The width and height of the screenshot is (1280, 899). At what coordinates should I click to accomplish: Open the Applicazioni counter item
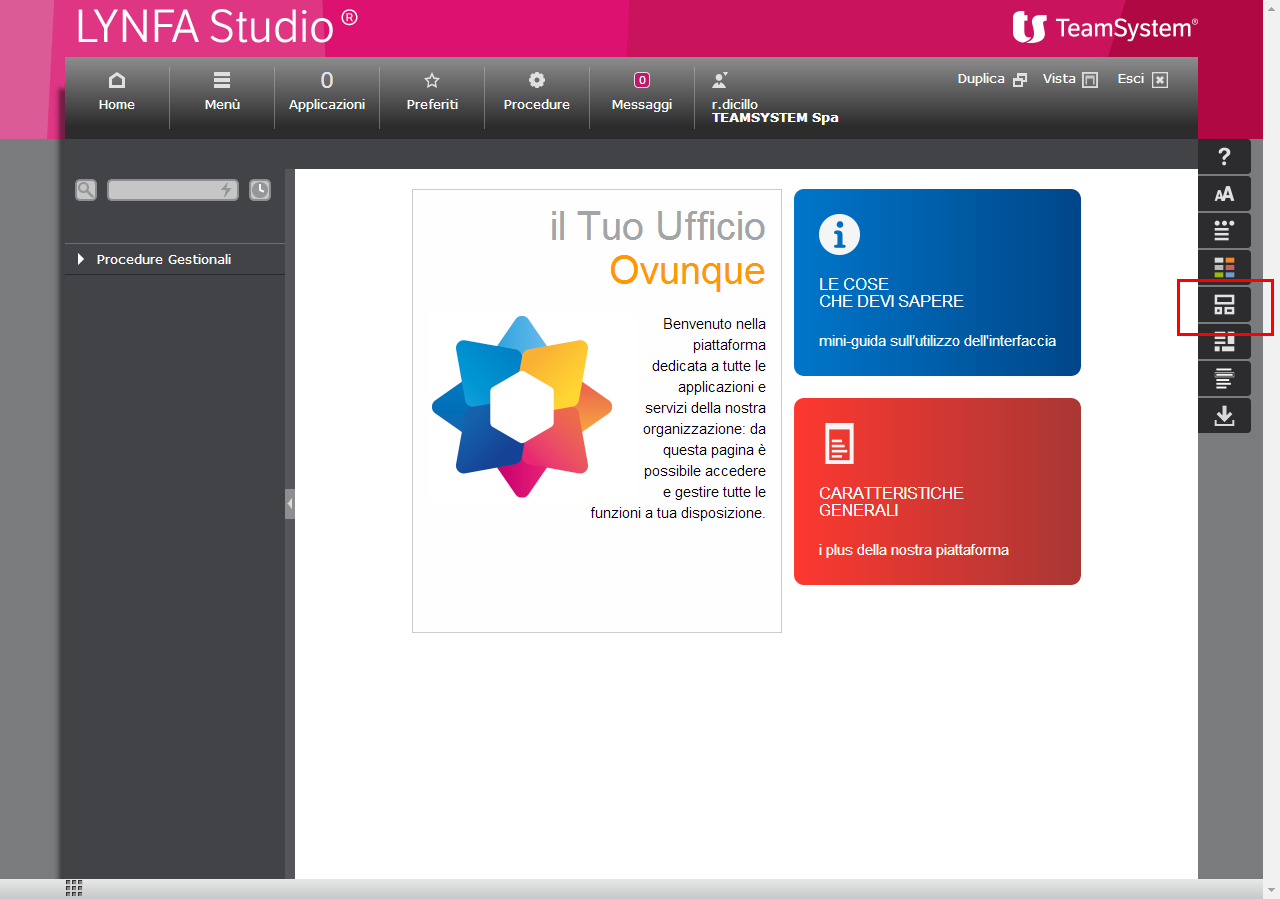[x=327, y=92]
